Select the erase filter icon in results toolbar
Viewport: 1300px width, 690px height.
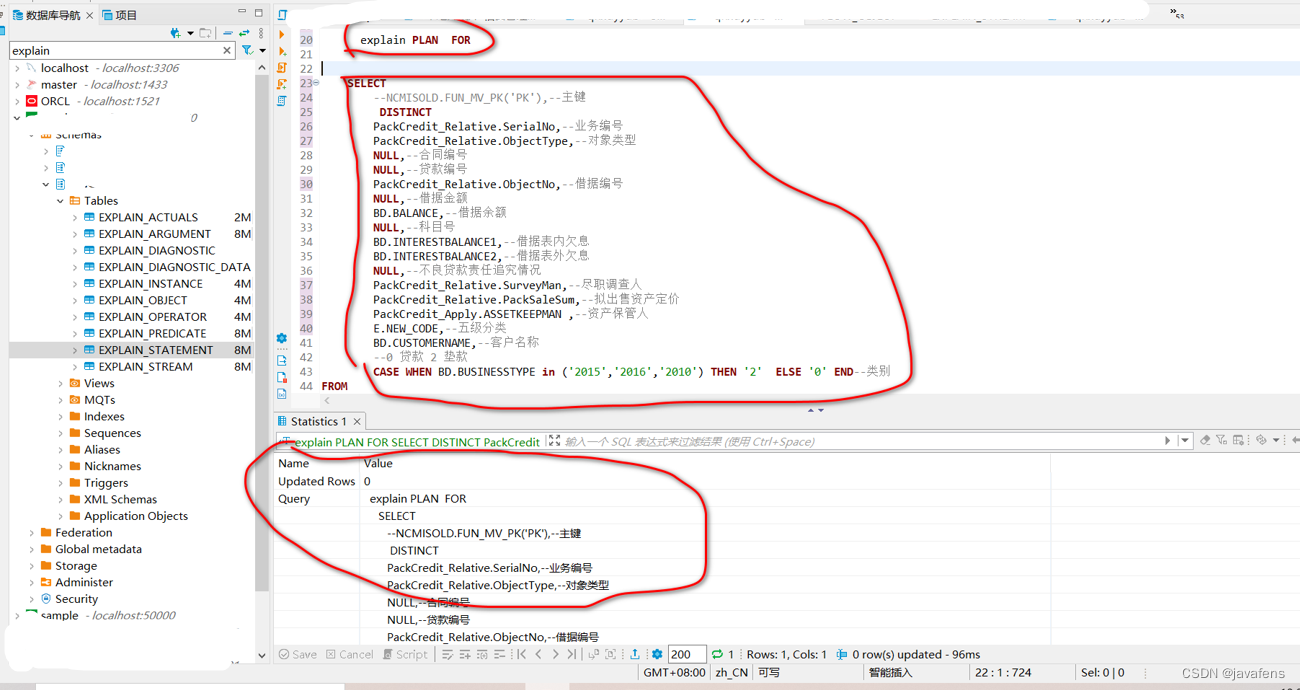pos(1205,440)
